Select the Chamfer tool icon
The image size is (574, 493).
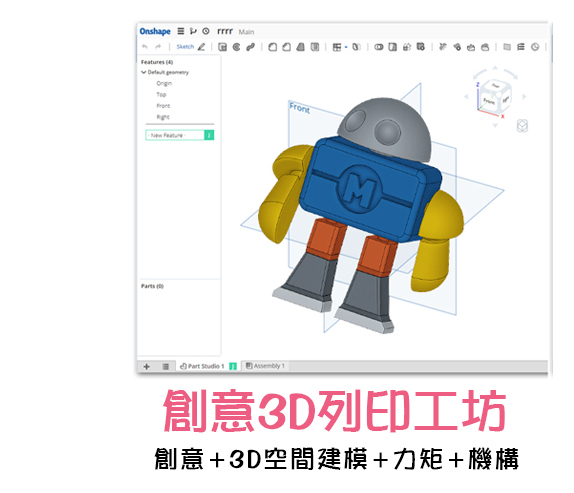coord(287,47)
